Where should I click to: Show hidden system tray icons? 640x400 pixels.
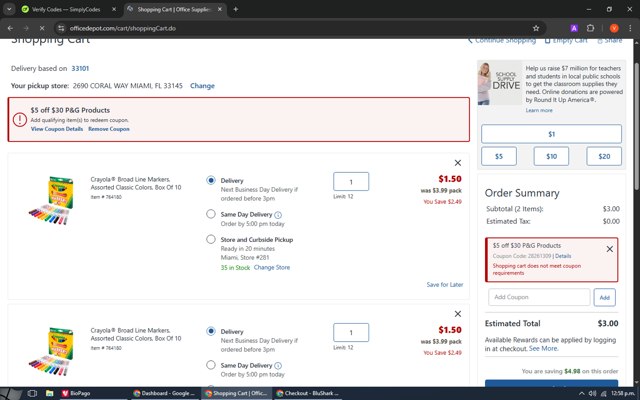pos(582,393)
